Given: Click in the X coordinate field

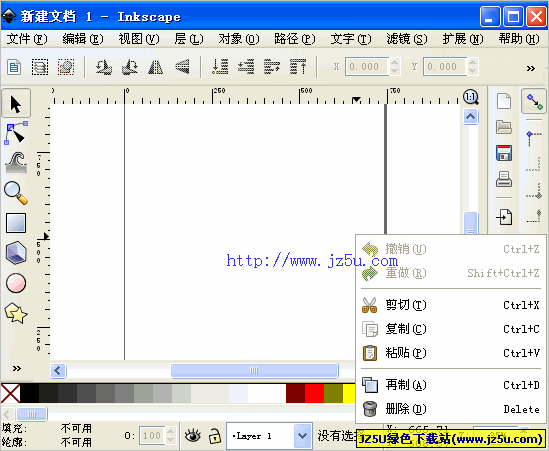Looking at the screenshot, I should 367,67.
